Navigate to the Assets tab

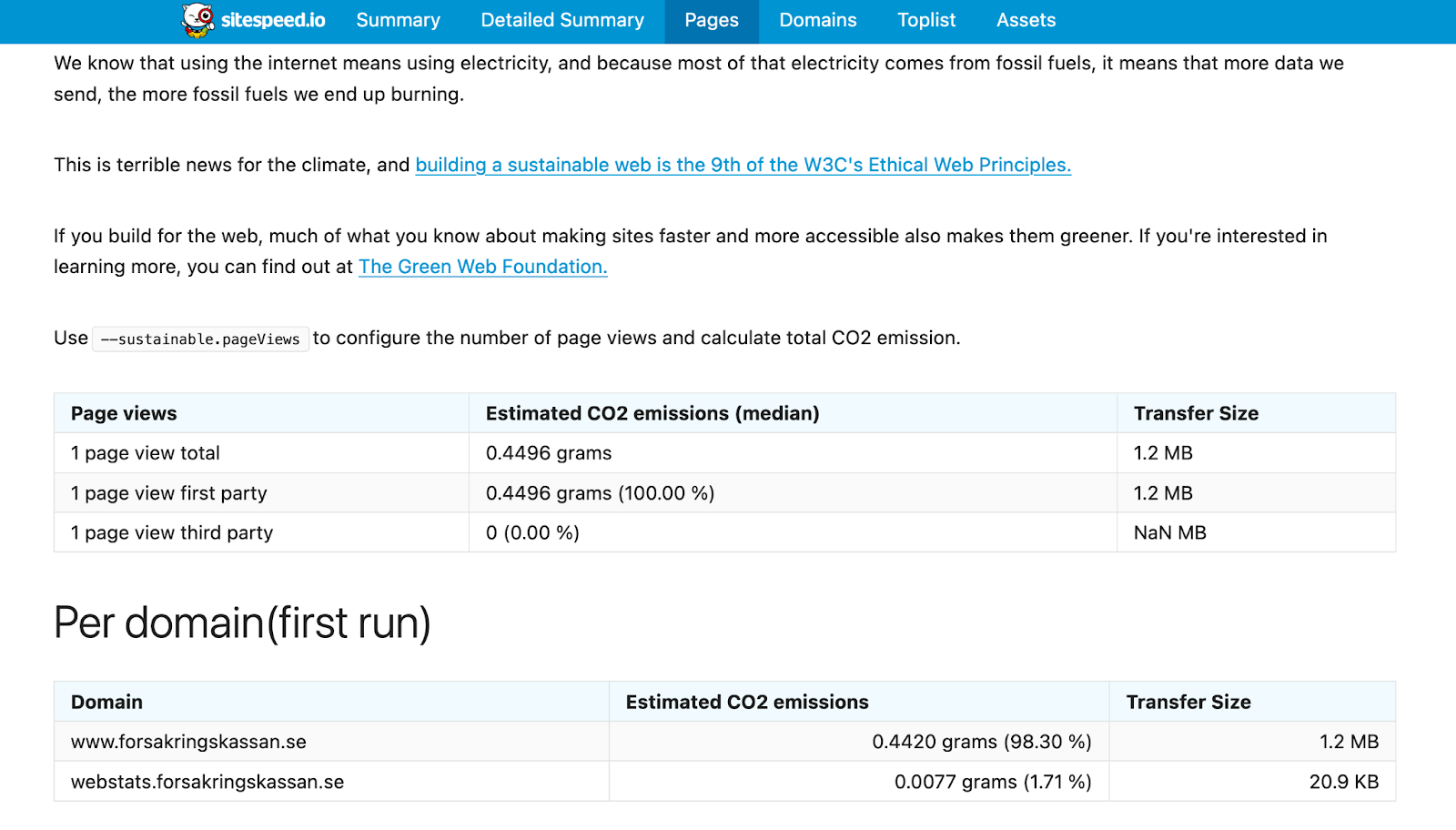coord(1026,20)
